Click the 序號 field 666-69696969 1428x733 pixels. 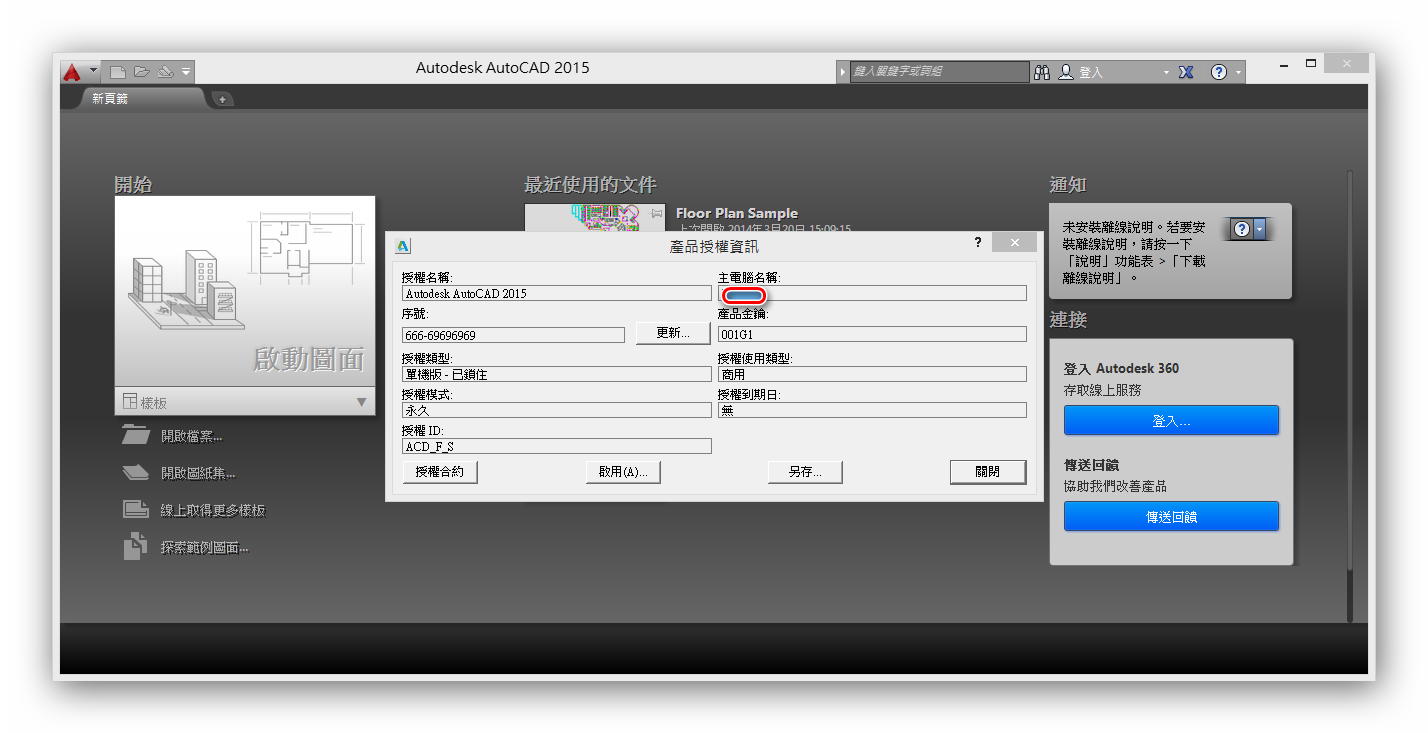pos(513,335)
